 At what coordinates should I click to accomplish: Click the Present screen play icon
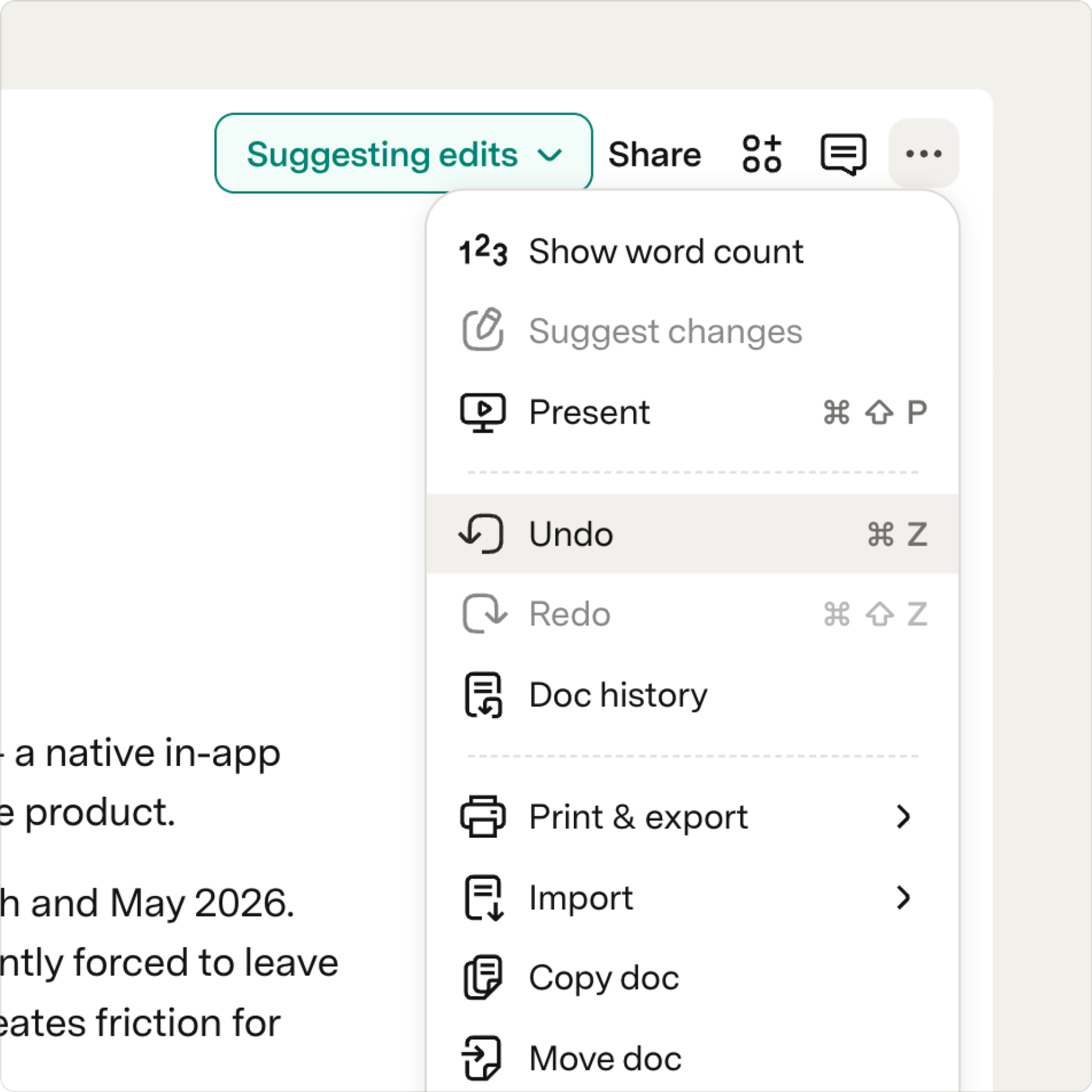coord(483,413)
